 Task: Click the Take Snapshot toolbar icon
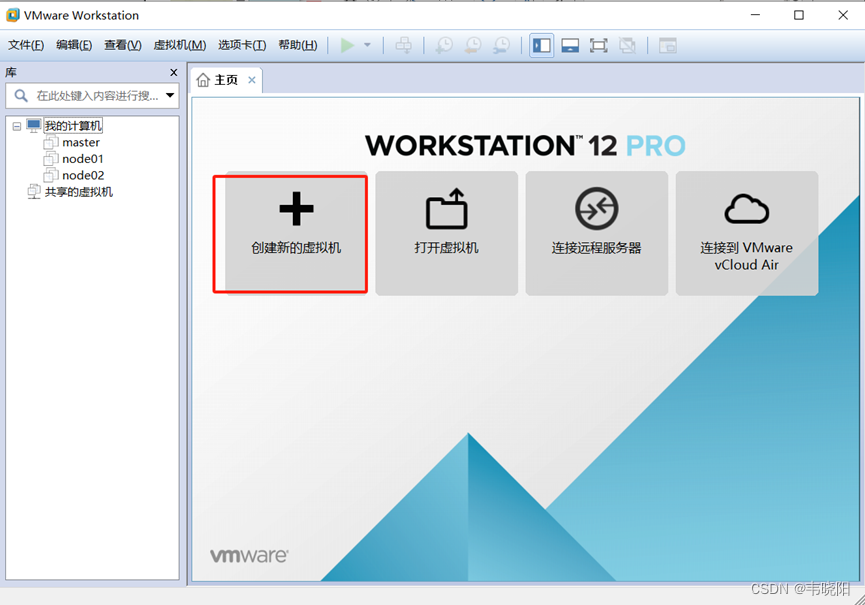pyautogui.click(x=444, y=45)
